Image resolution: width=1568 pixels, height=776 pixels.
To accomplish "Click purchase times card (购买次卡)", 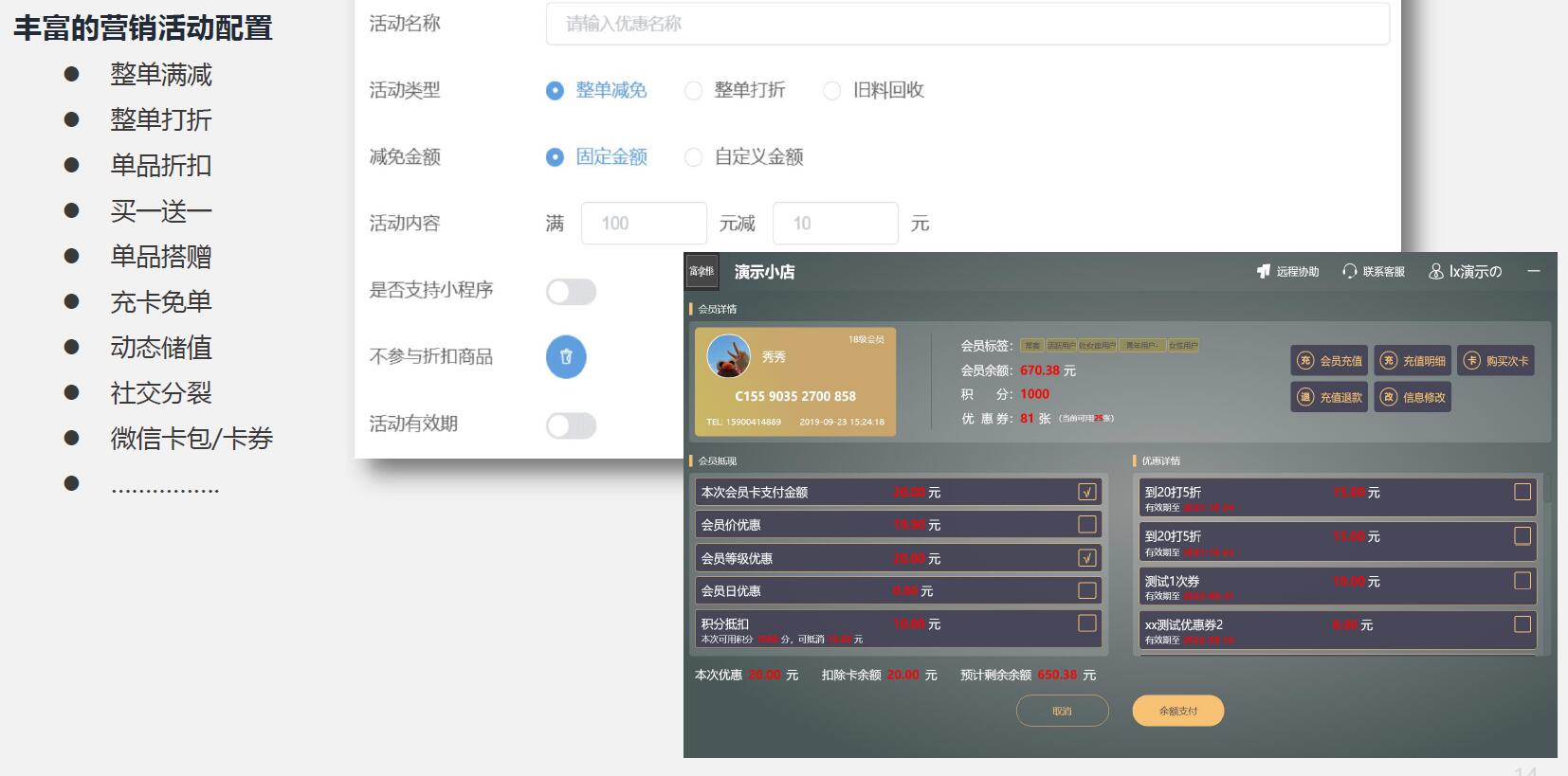I will [1495, 361].
